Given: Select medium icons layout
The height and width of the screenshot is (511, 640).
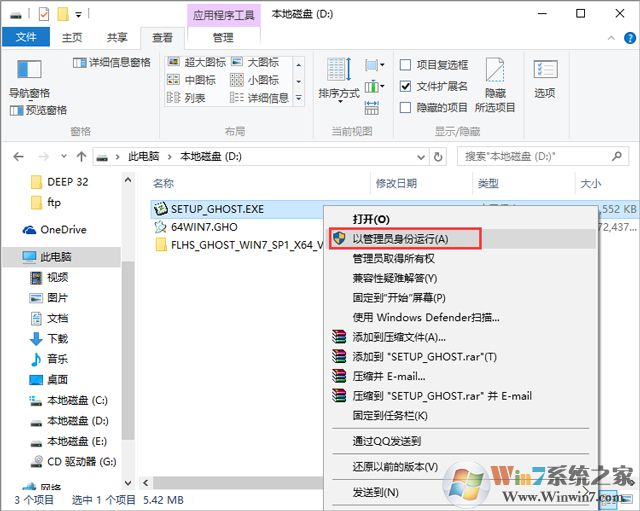Looking at the screenshot, I should [191, 80].
